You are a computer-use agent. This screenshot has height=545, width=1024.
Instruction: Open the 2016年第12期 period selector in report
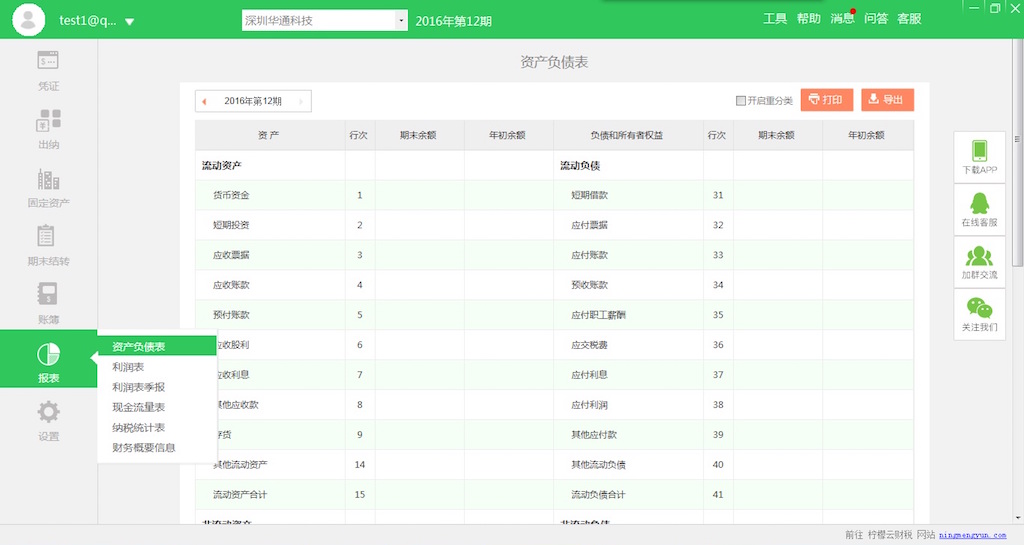pyautogui.click(x=253, y=101)
